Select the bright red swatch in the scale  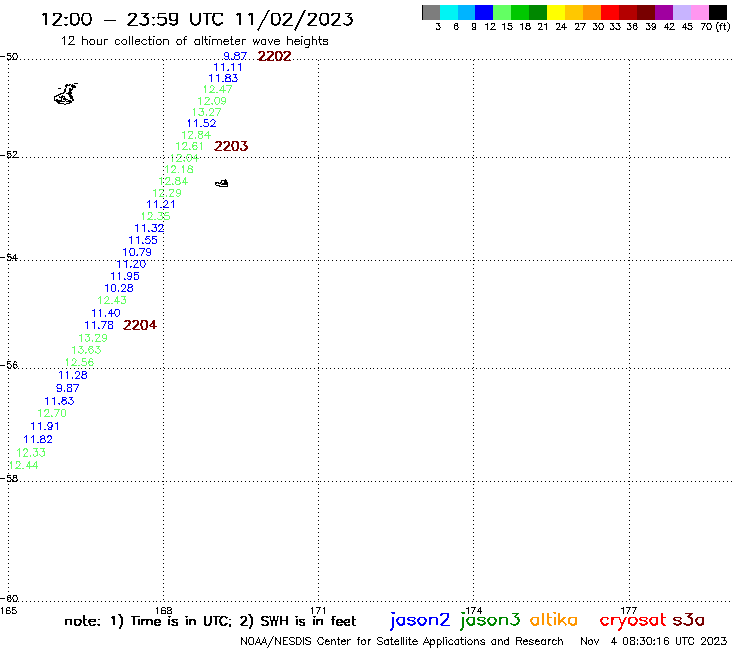[x=610, y=12]
